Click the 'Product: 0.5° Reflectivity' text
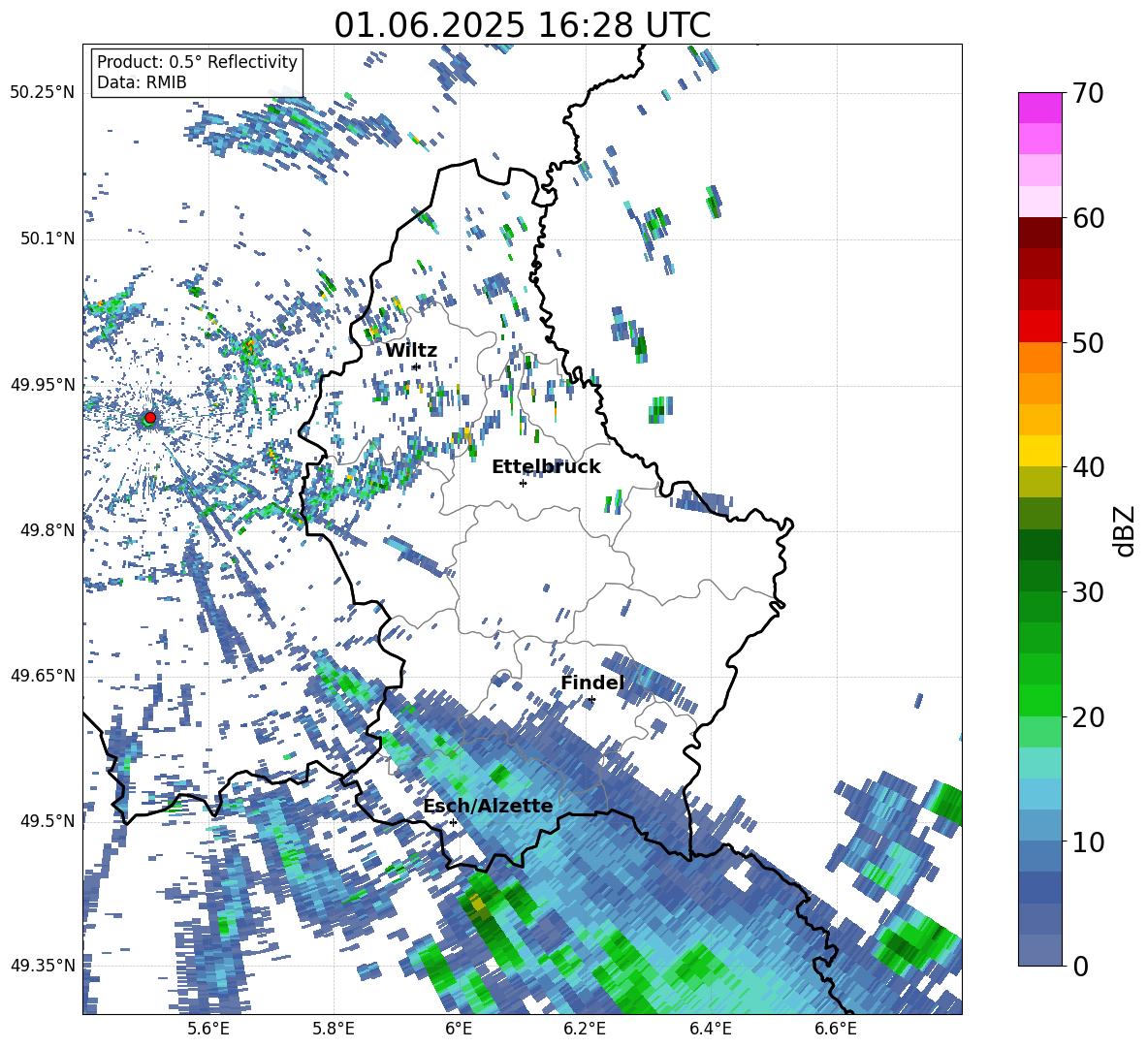 [197, 62]
